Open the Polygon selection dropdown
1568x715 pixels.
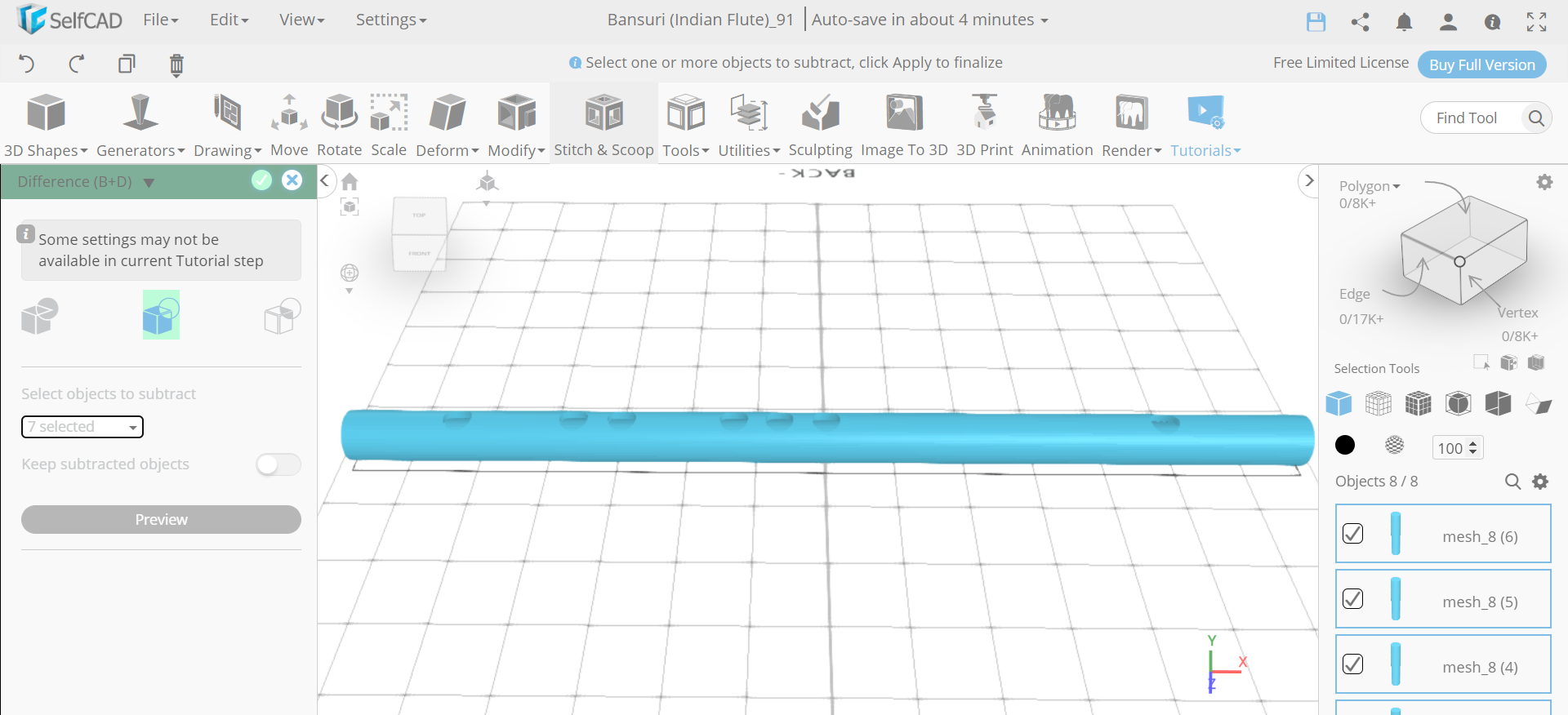1370,186
